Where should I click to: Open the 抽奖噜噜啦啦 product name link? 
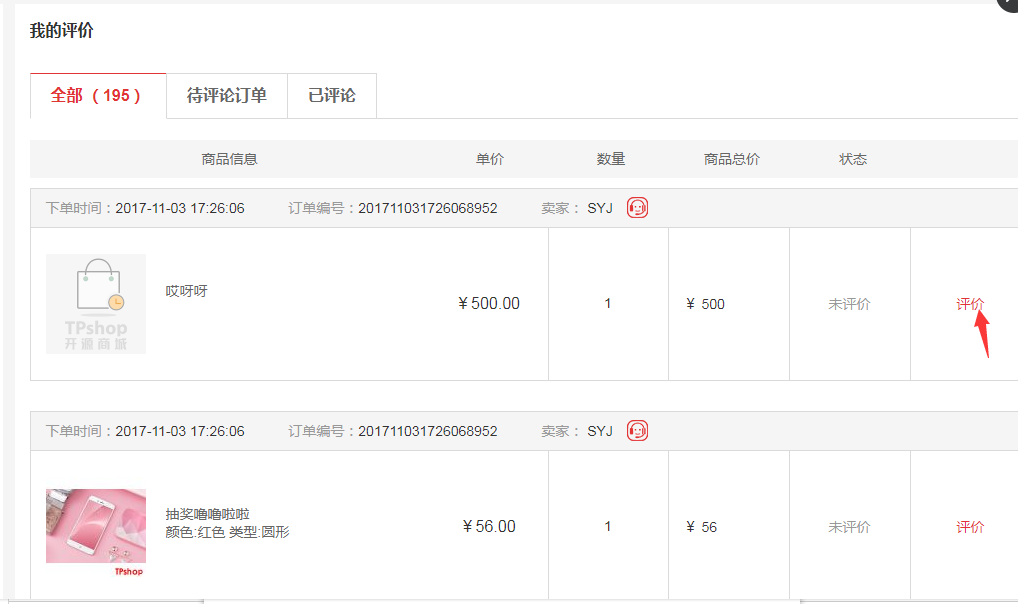tap(208, 514)
